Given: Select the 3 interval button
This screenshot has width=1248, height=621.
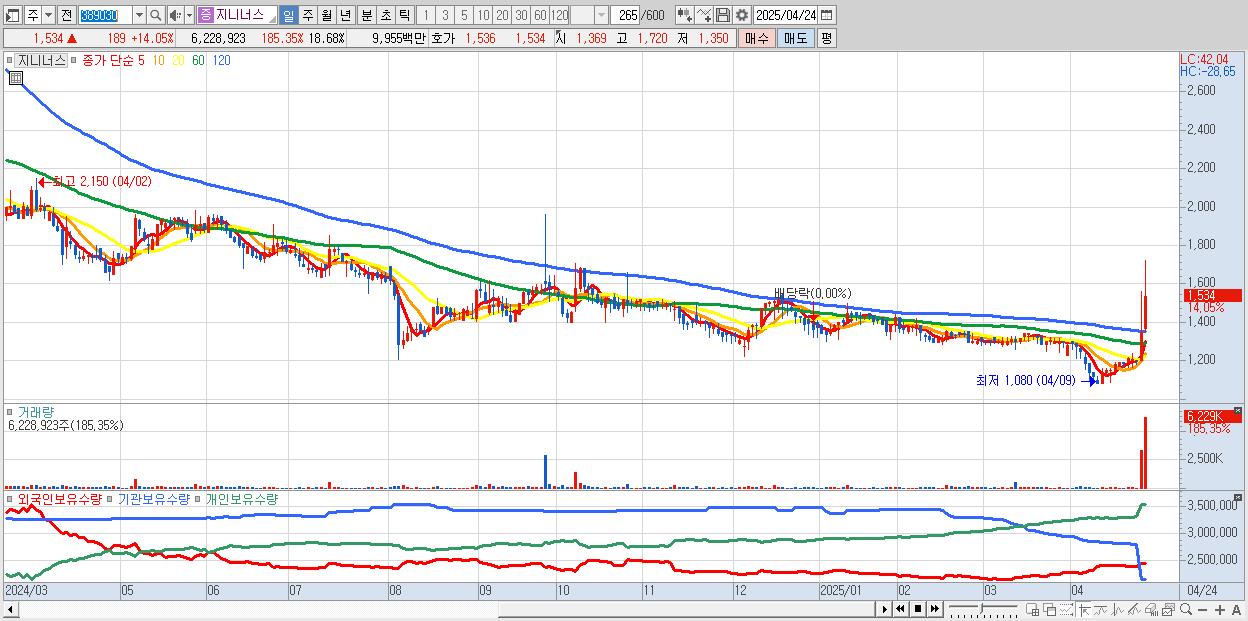Looking at the screenshot, I should click(445, 15).
